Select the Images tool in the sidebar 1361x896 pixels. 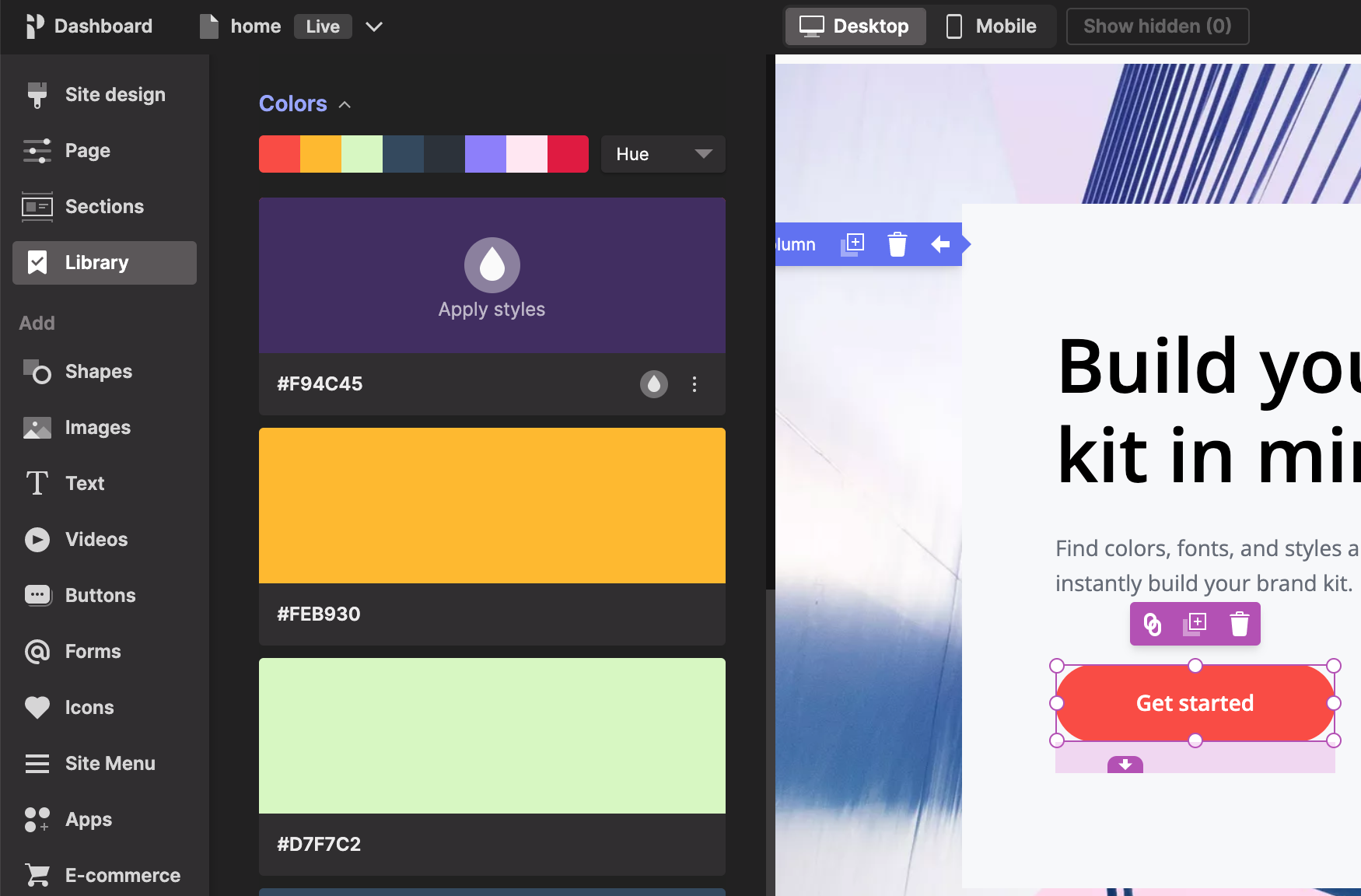point(96,427)
